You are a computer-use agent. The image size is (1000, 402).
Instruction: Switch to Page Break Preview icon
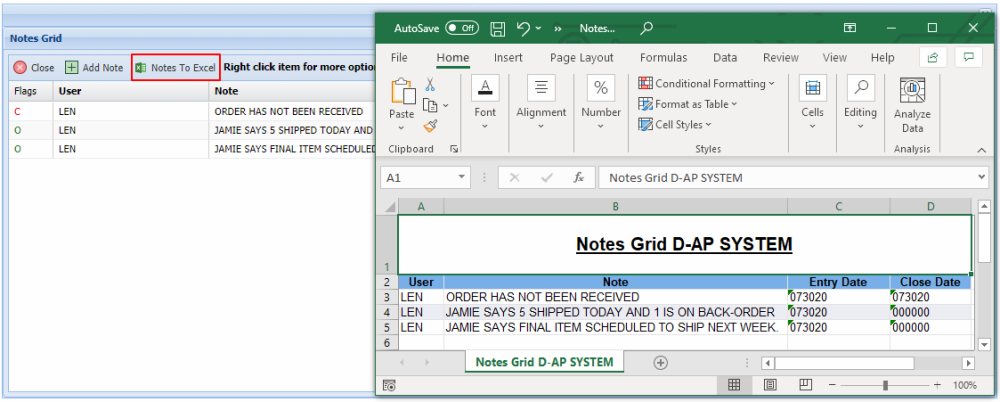point(805,385)
